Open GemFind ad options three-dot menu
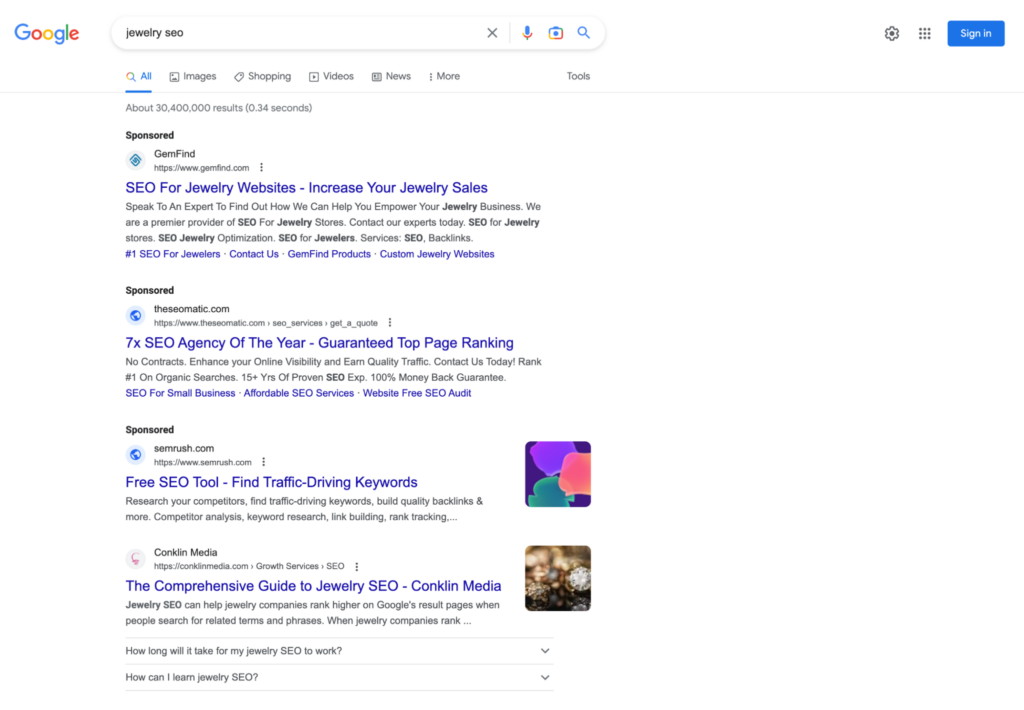1024x710 pixels. click(261, 168)
